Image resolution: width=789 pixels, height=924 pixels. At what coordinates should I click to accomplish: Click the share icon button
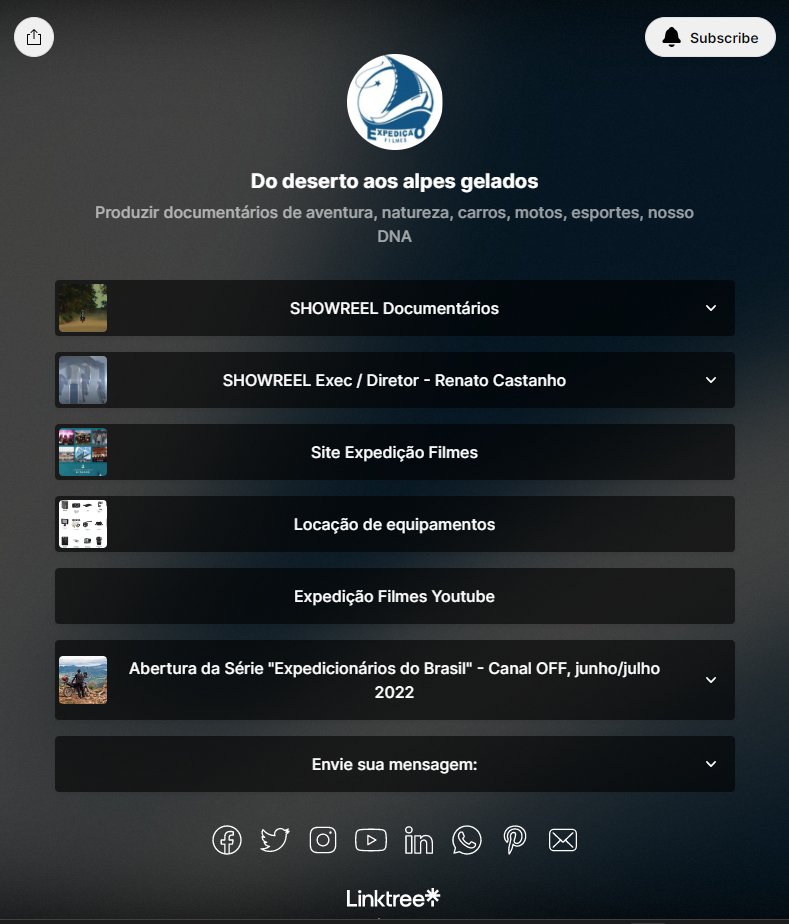[34, 37]
